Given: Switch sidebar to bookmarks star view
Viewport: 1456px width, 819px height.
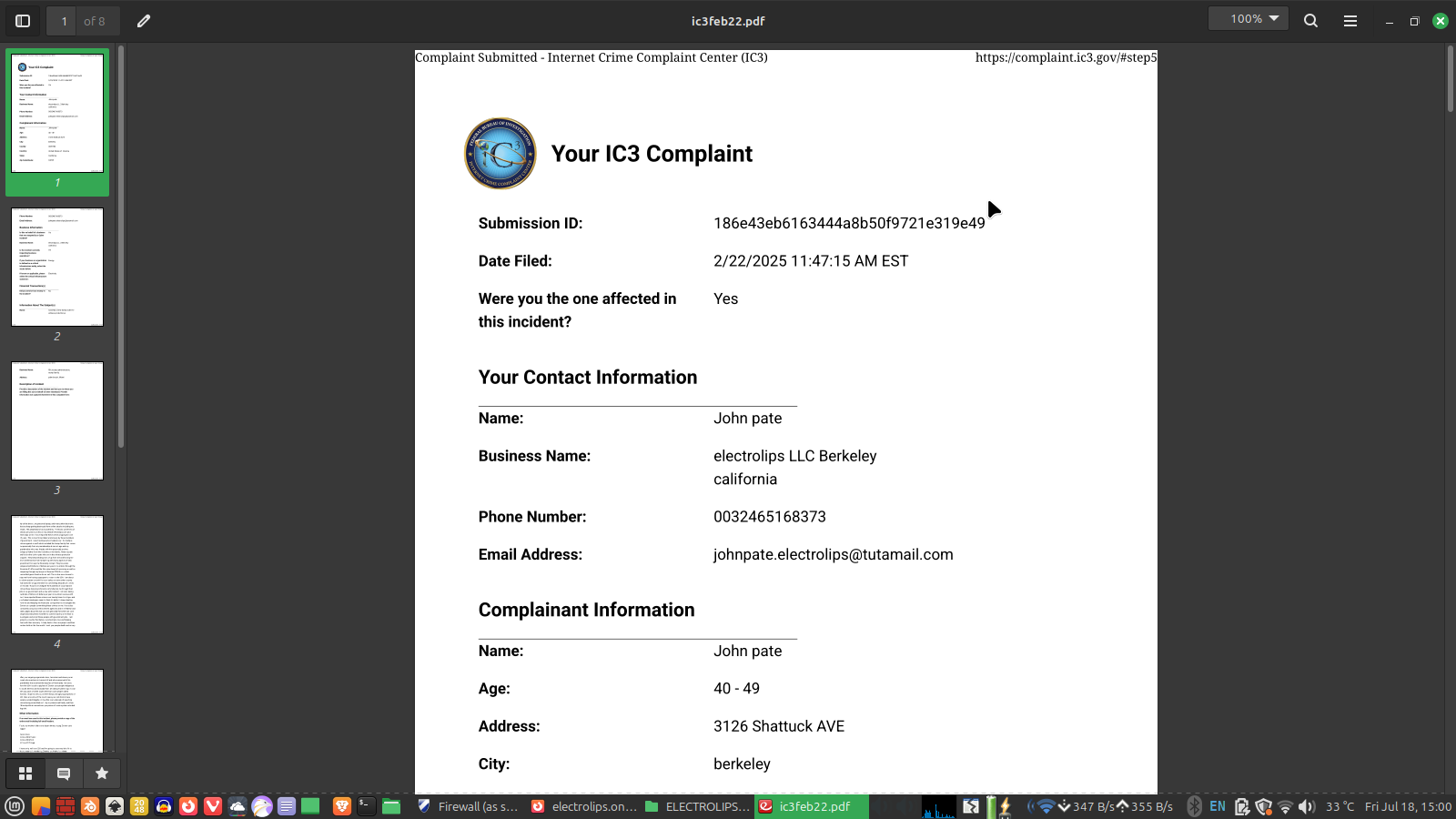Looking at the screenshot, I should [x=102, y=773].
